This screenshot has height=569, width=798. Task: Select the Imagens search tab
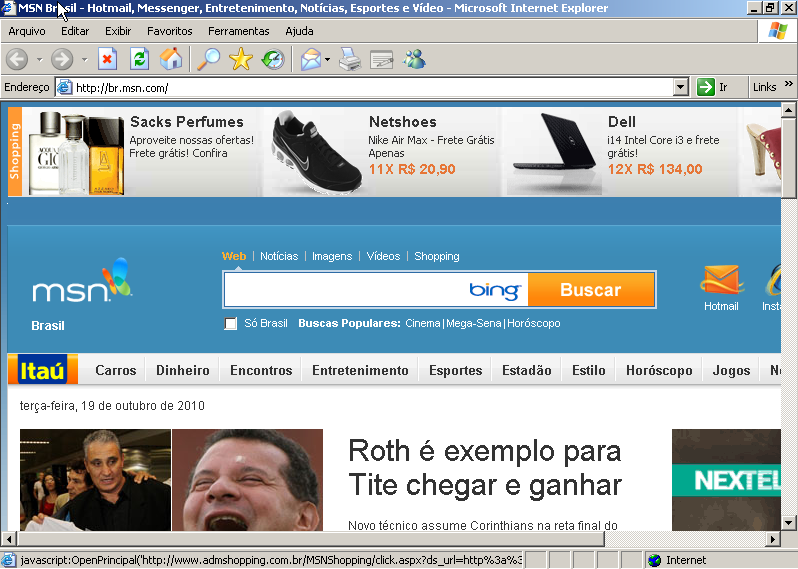point(332,256)
